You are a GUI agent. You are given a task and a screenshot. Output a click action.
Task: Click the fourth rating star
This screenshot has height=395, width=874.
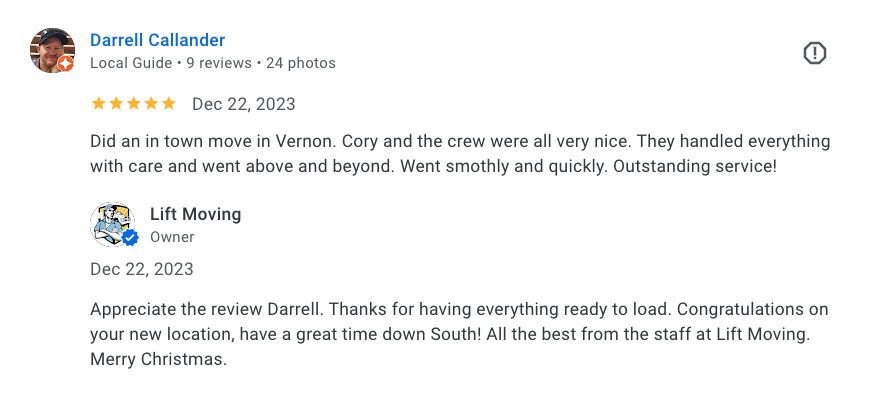pyautogui.click(x=151, y=104)
